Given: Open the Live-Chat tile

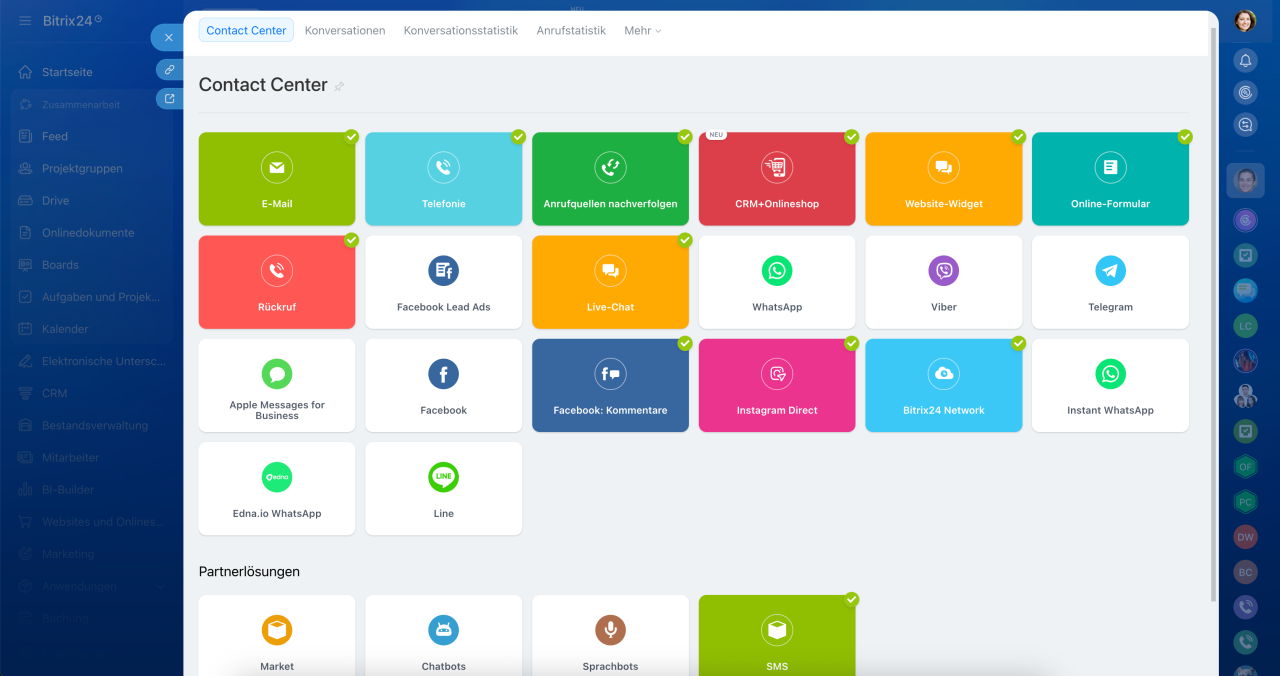Looking at the screenshot, I should 610,282.
